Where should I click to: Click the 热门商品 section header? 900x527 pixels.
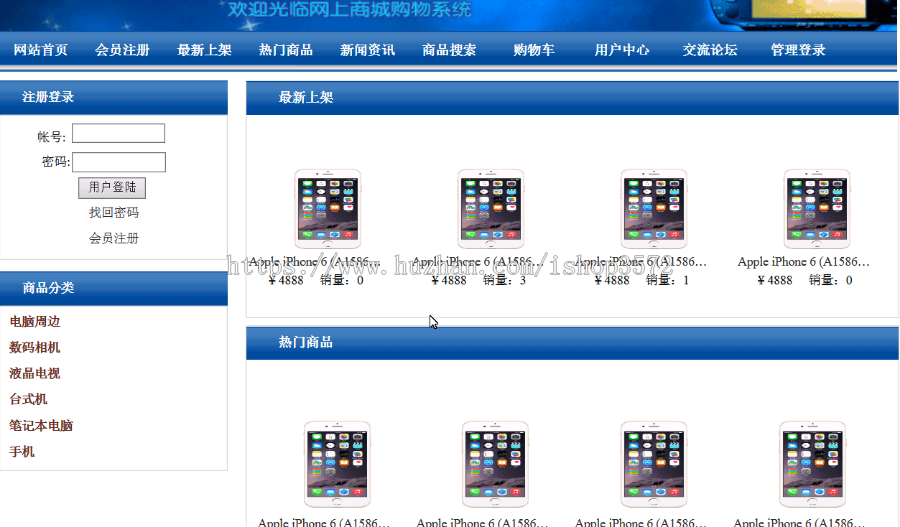click(306, 342)
